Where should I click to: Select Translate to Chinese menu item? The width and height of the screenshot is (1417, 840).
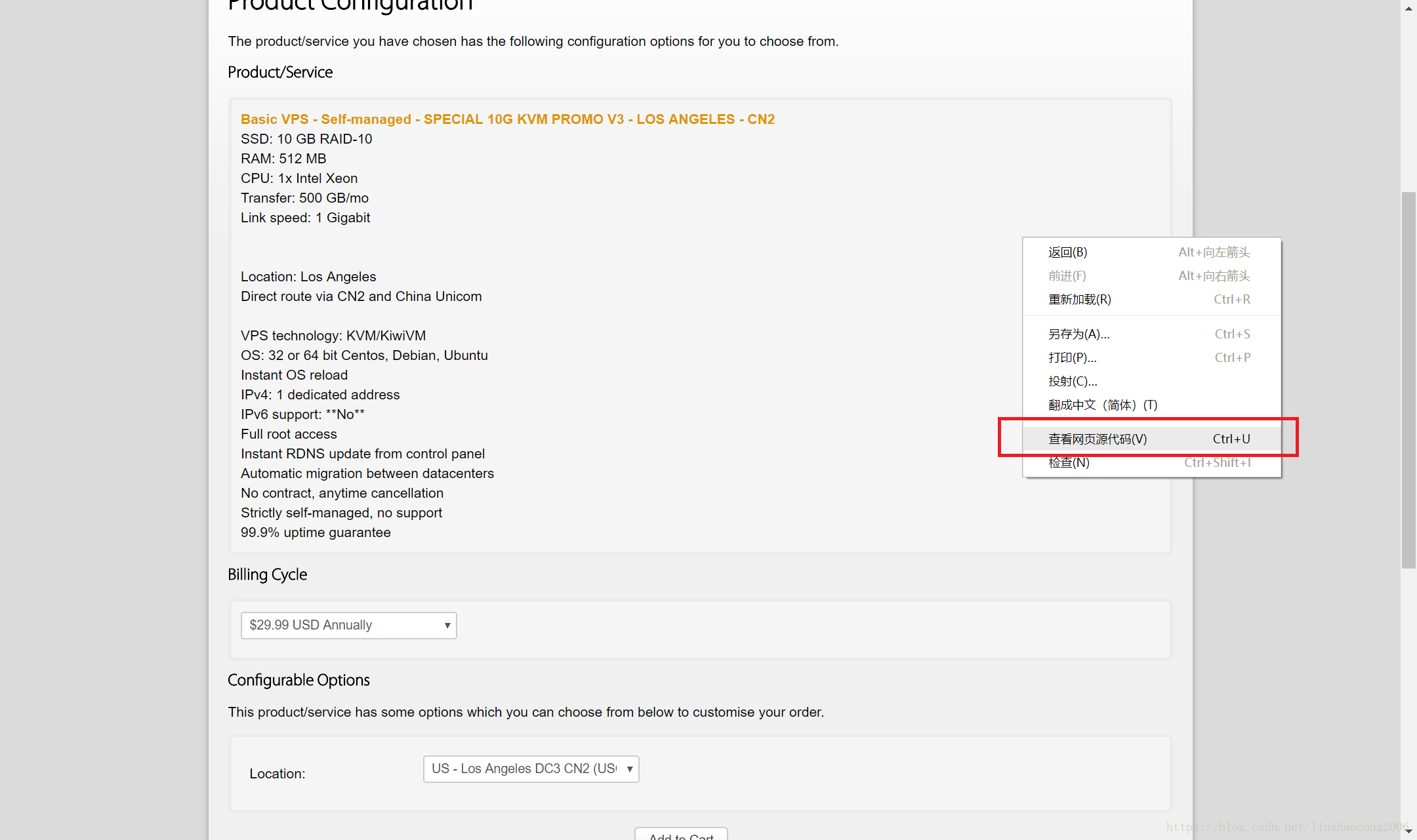pyautogui.click(x=1103, y=405)
